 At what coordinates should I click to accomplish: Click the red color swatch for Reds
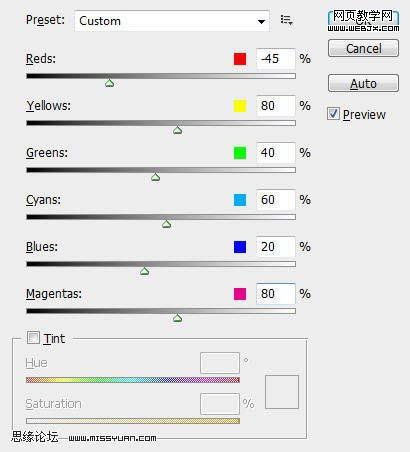tap(240, 59)
